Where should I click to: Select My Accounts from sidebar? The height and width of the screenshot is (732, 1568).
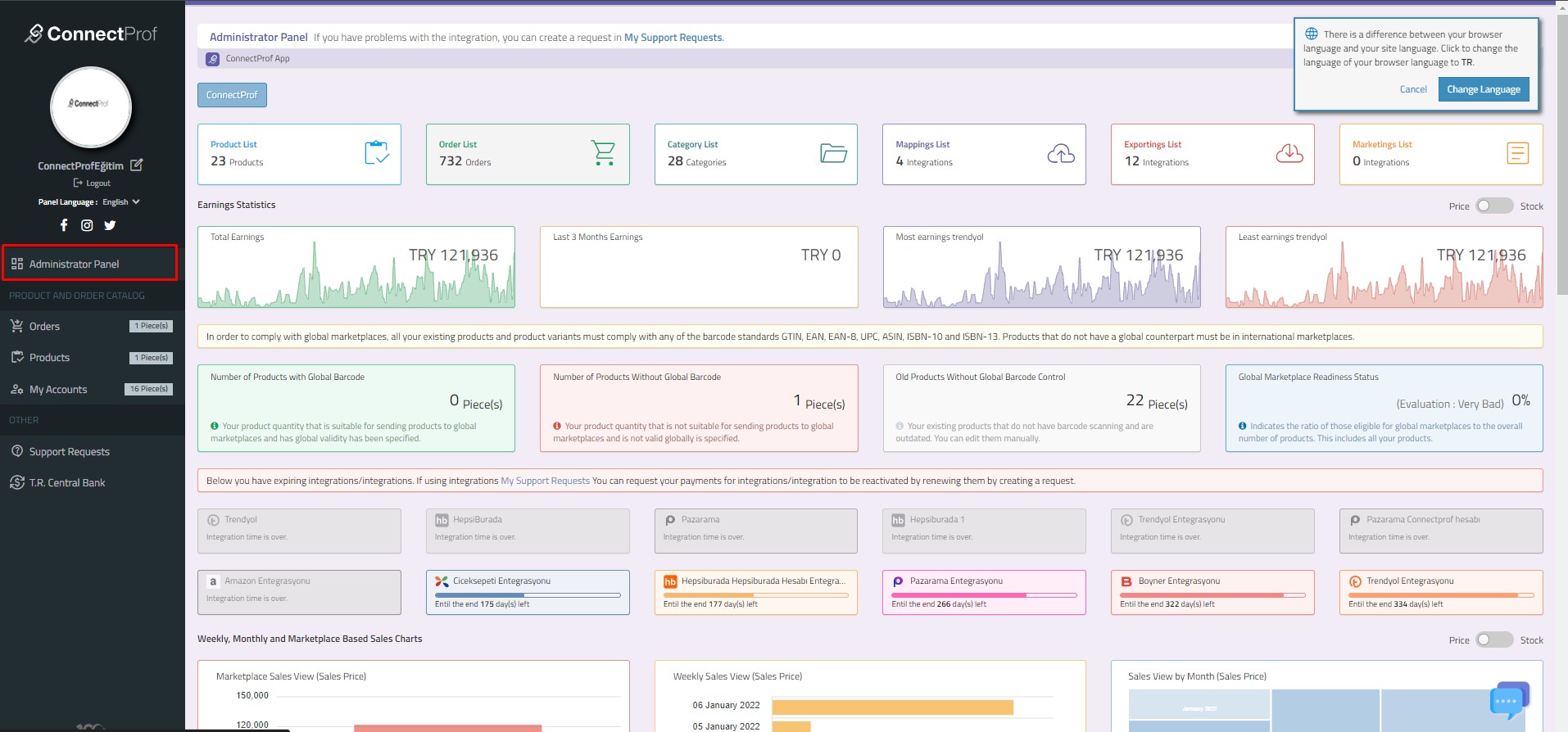coord(58,390)
